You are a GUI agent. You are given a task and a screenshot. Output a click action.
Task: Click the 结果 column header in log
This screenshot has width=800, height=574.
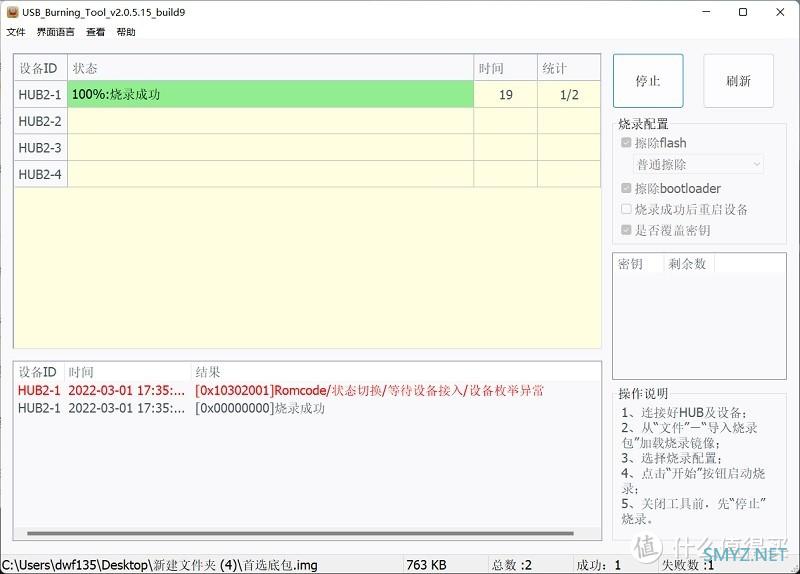pyautogui.click(x=395, y=372)
